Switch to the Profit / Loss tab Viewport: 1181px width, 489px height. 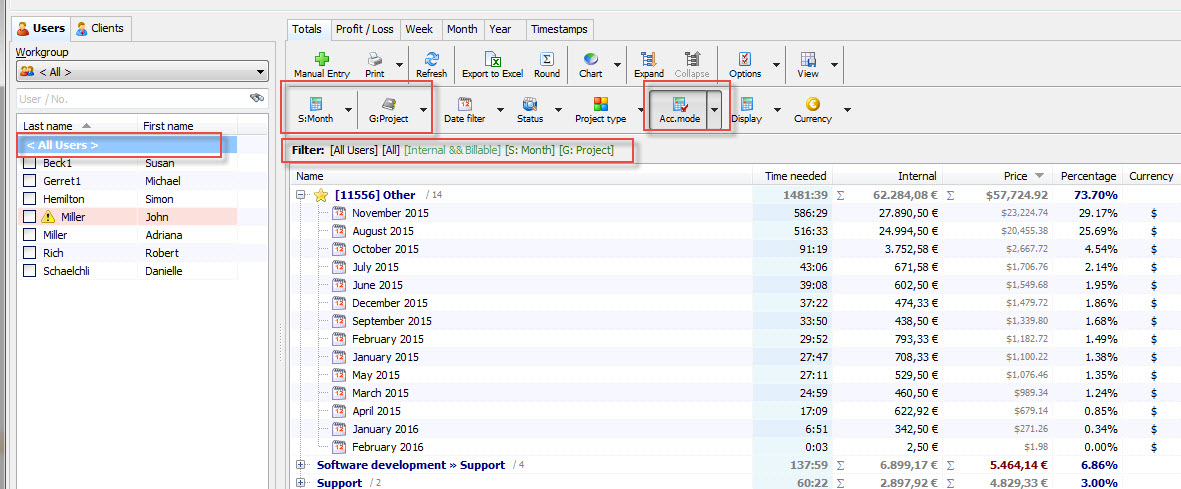click(x=364, y=29)
